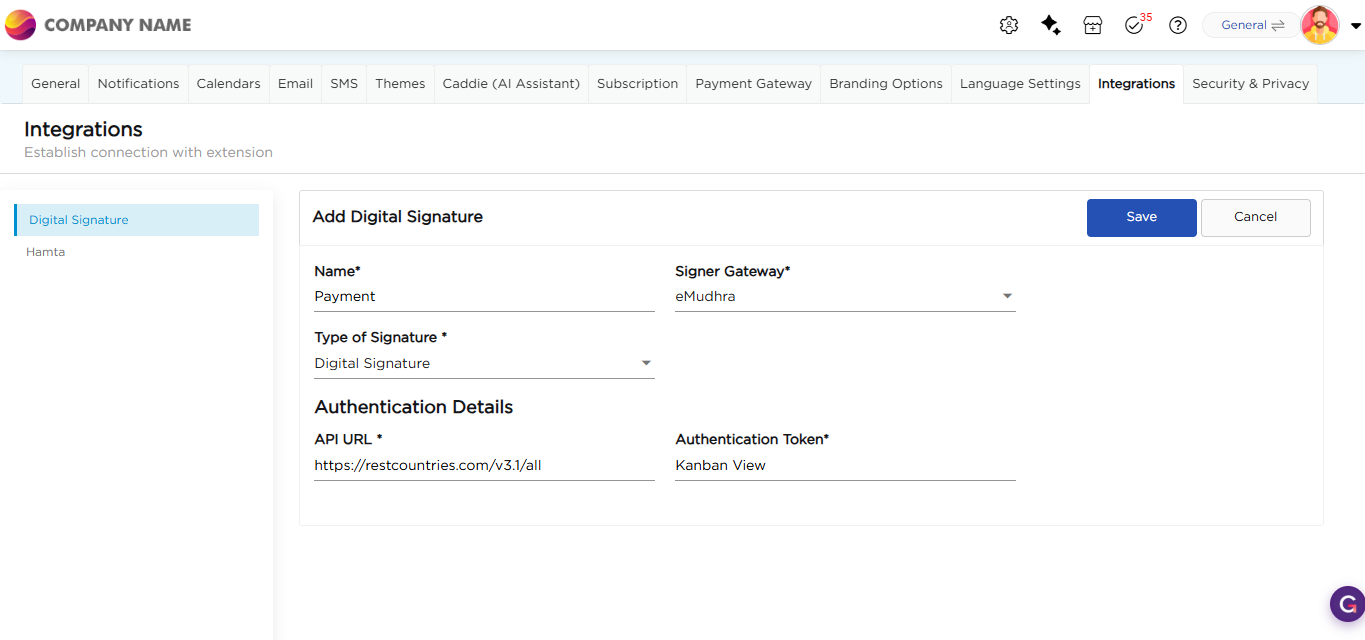Switch to the Payment Gateway tab
Screen dimensions: 1365x640
tap(753, 84)
